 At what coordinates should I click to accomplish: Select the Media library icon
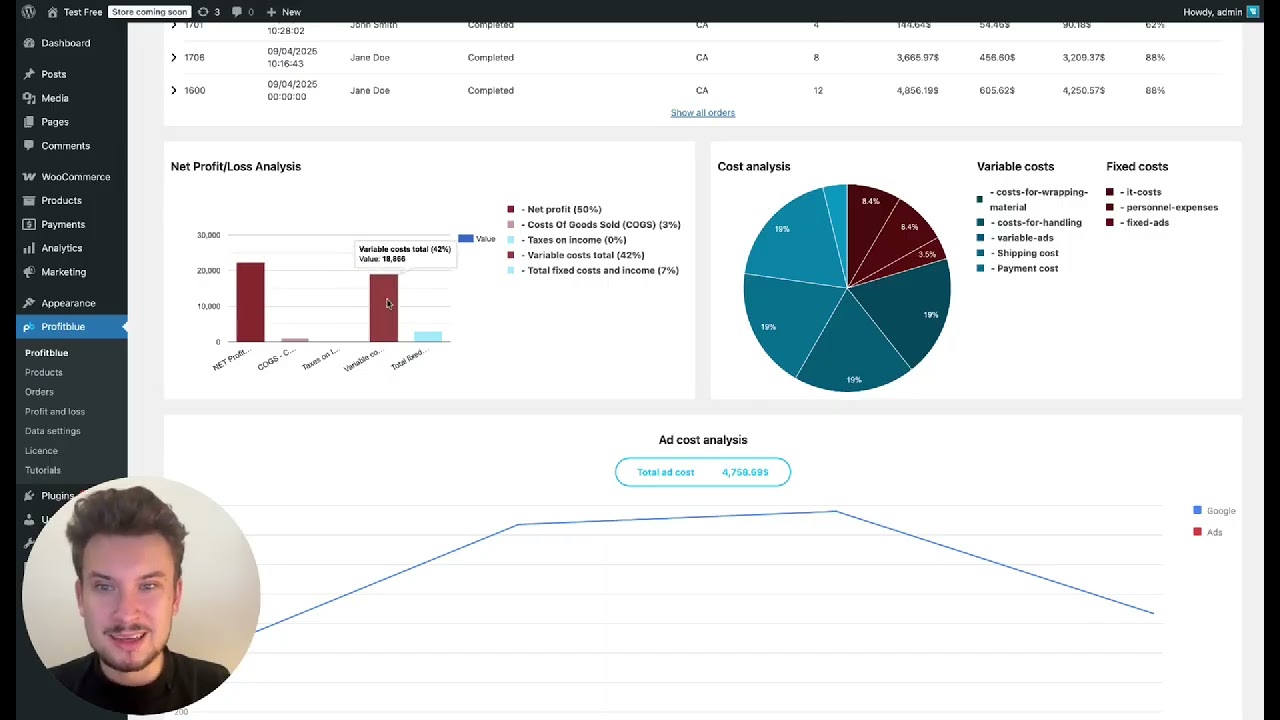pos(31,98)
